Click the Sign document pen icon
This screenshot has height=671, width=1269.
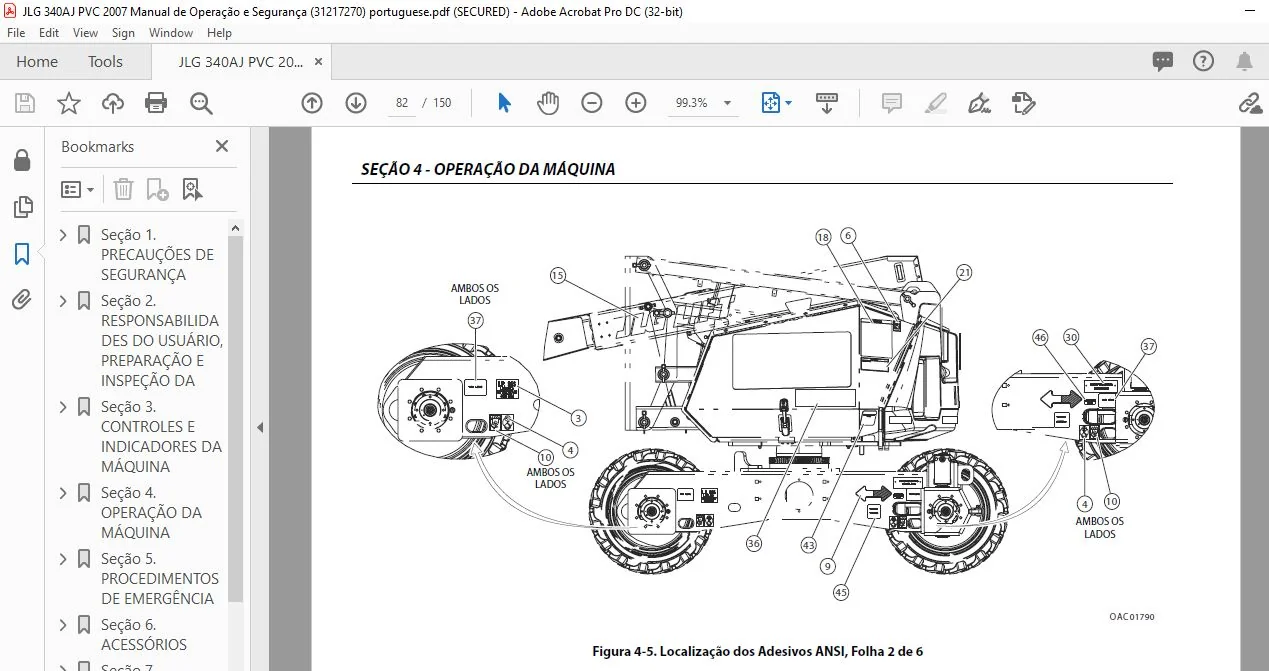click(x=979, y=103)
